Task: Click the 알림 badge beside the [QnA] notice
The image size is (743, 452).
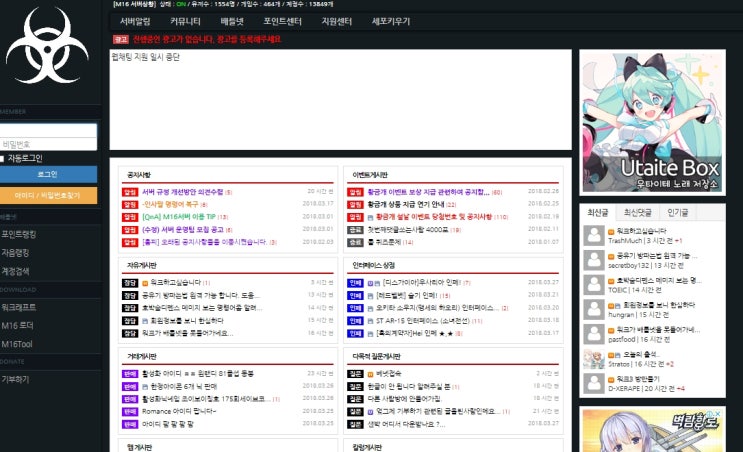Action: 130,217
